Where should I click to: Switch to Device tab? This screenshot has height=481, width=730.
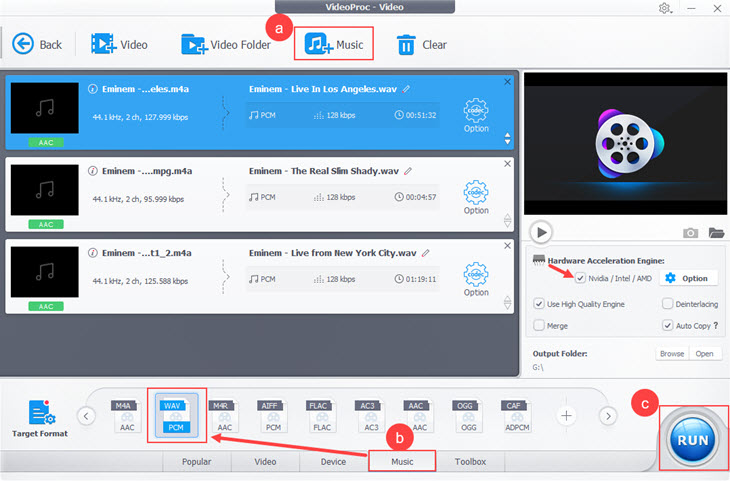tap(333, 461)
